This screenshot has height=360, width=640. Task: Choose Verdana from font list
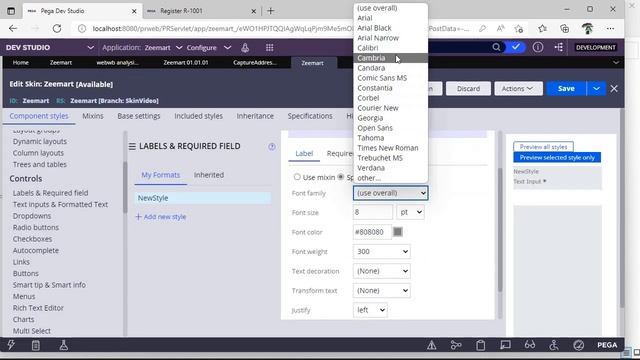(390, 168)
